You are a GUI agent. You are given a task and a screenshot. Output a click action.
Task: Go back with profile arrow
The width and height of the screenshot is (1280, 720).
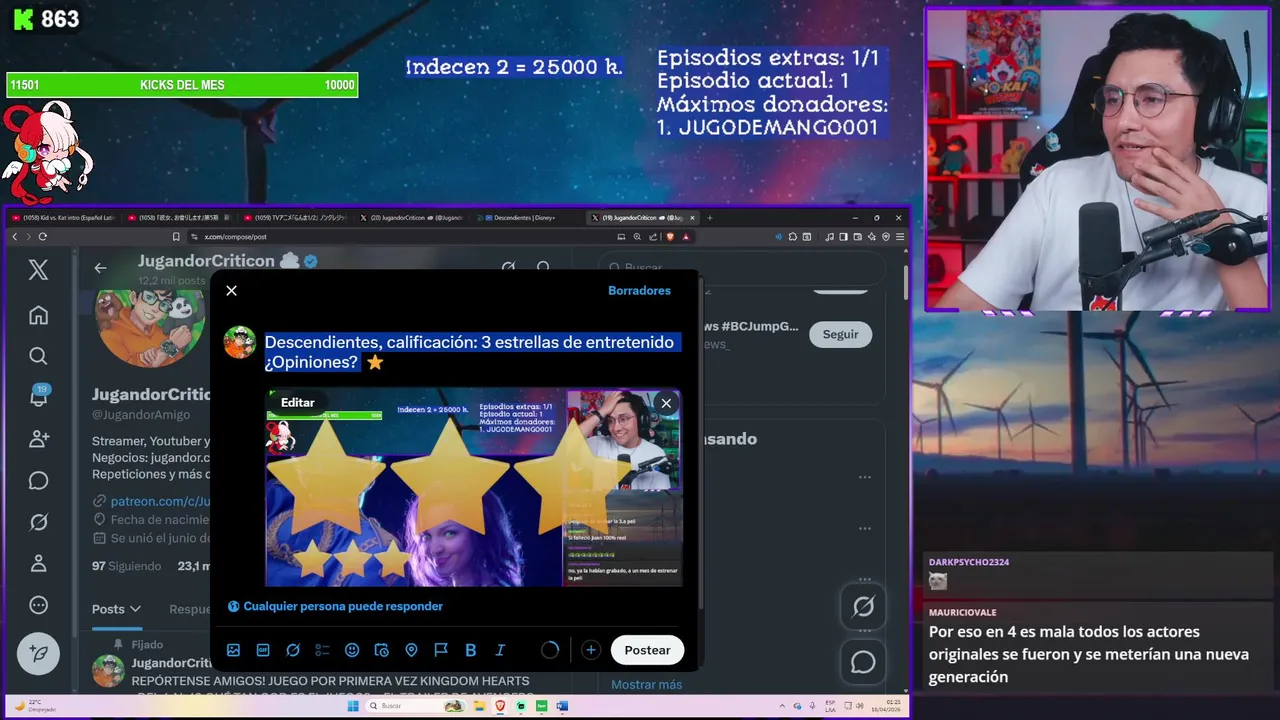100,267
